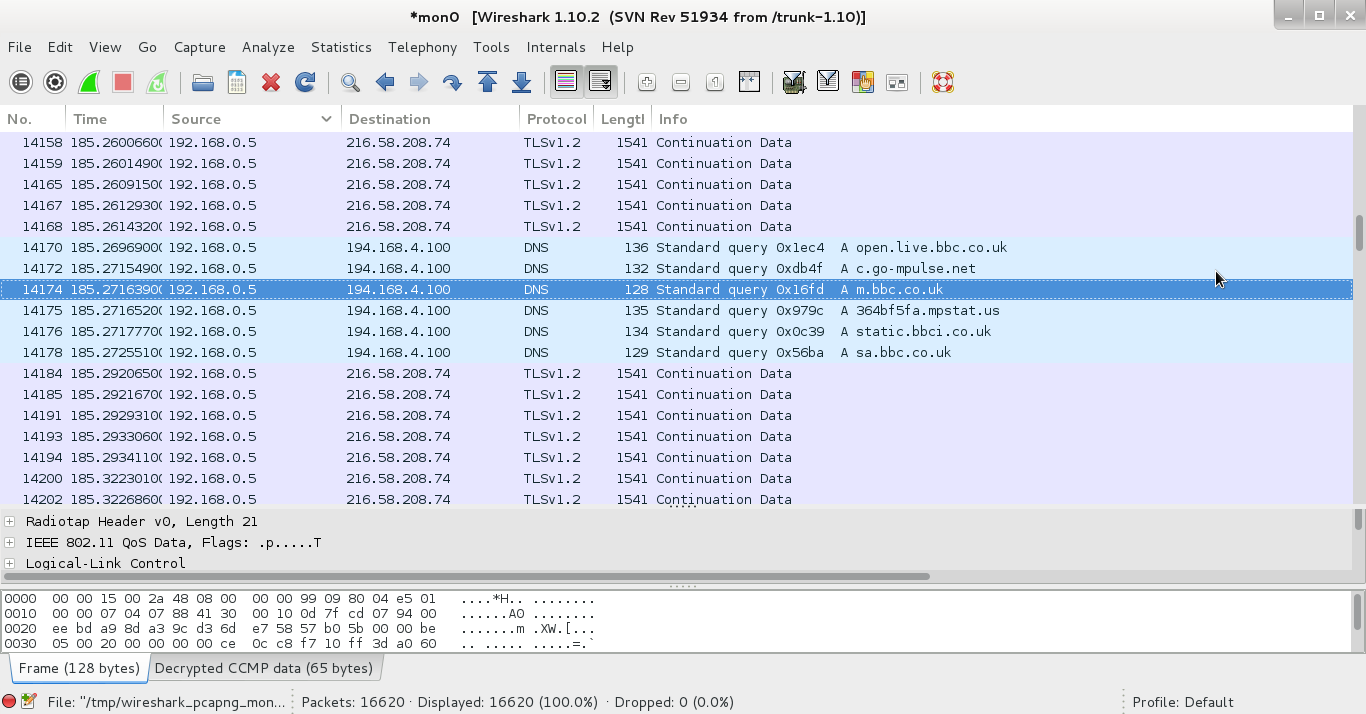This screenshot has width=1366, height=714.
Task: Open the Capture menu
Action: 199,47
